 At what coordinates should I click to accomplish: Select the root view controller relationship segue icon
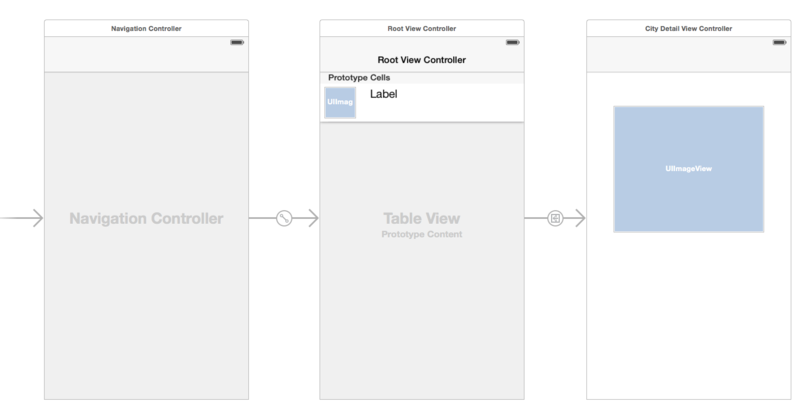click(284, 218)
